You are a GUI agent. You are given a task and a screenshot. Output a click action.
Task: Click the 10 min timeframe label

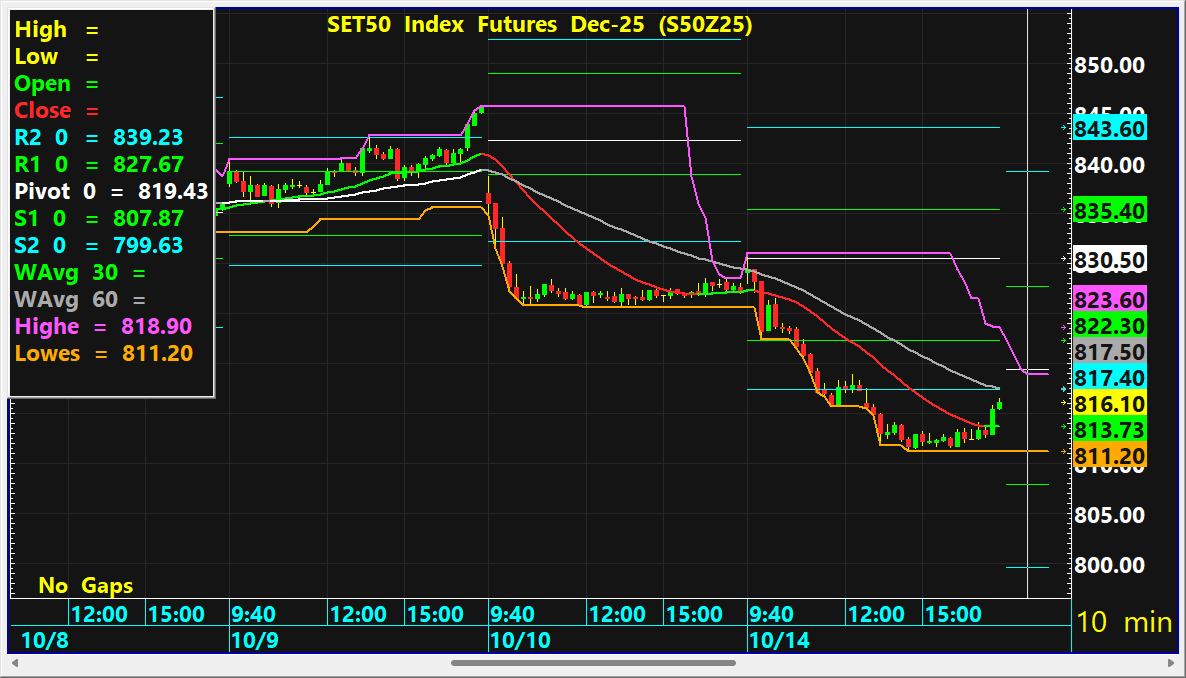pyautogui.click(x=1123, y=622)
